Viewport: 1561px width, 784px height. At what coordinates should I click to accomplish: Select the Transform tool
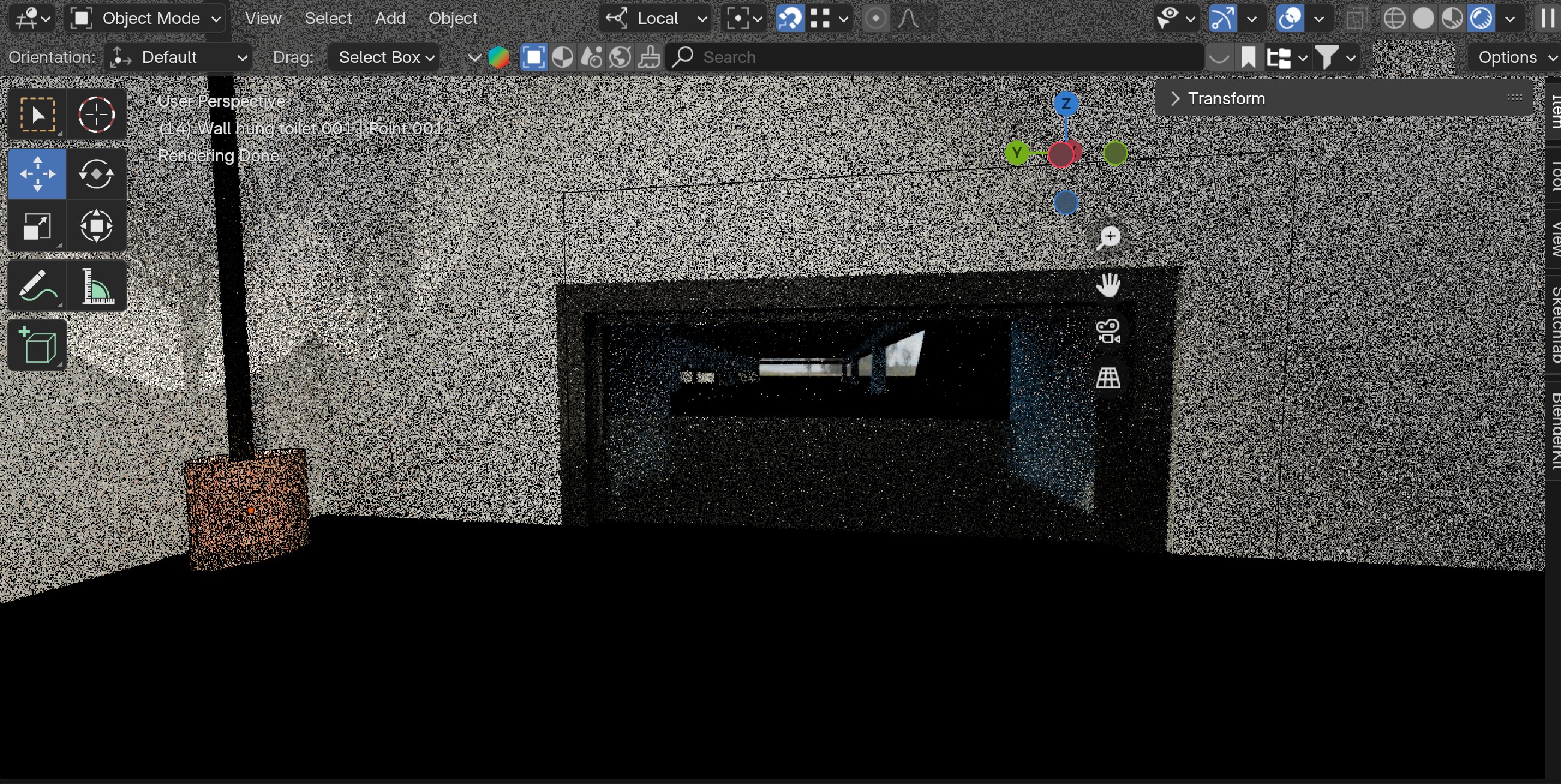tap(96, 226)
